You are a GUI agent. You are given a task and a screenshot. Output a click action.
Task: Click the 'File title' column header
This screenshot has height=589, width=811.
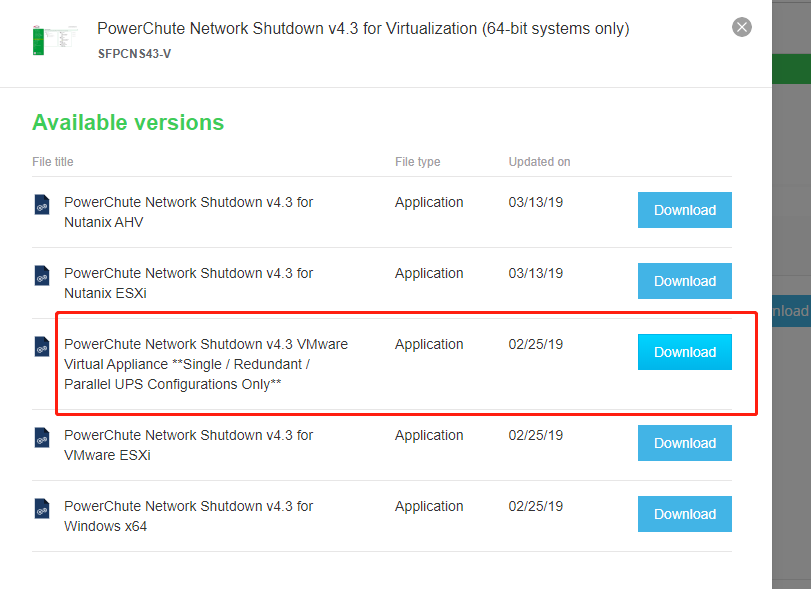(53, 162)
